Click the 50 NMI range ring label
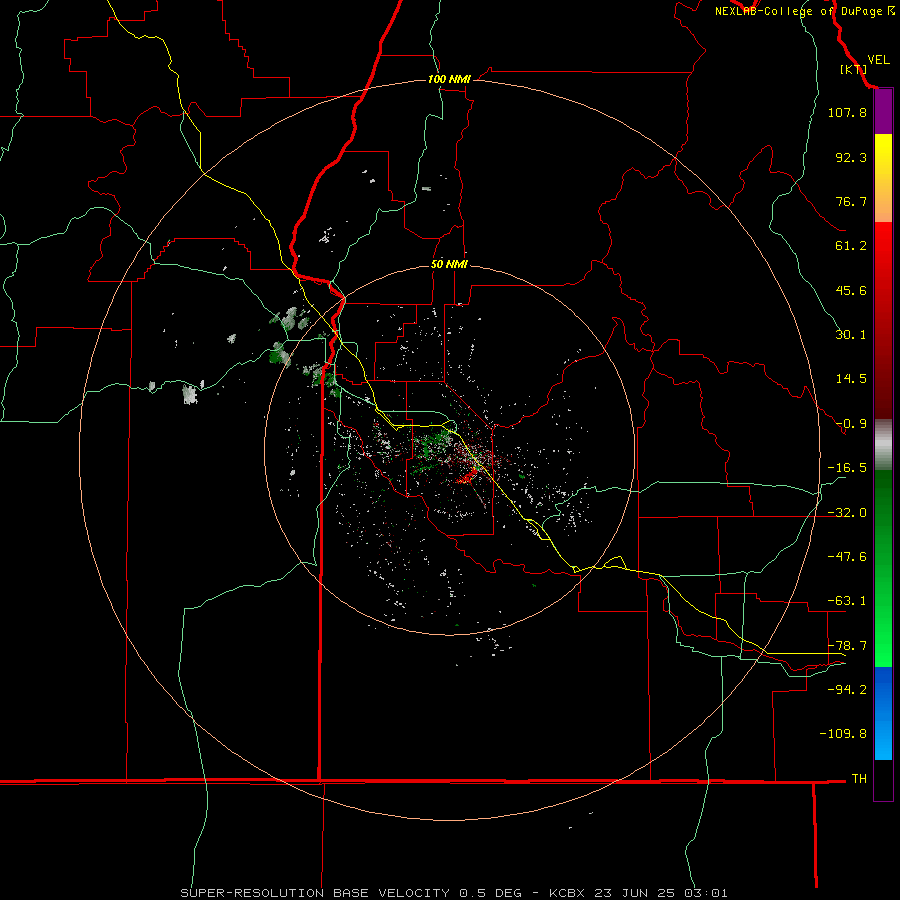 pos(449,264)
